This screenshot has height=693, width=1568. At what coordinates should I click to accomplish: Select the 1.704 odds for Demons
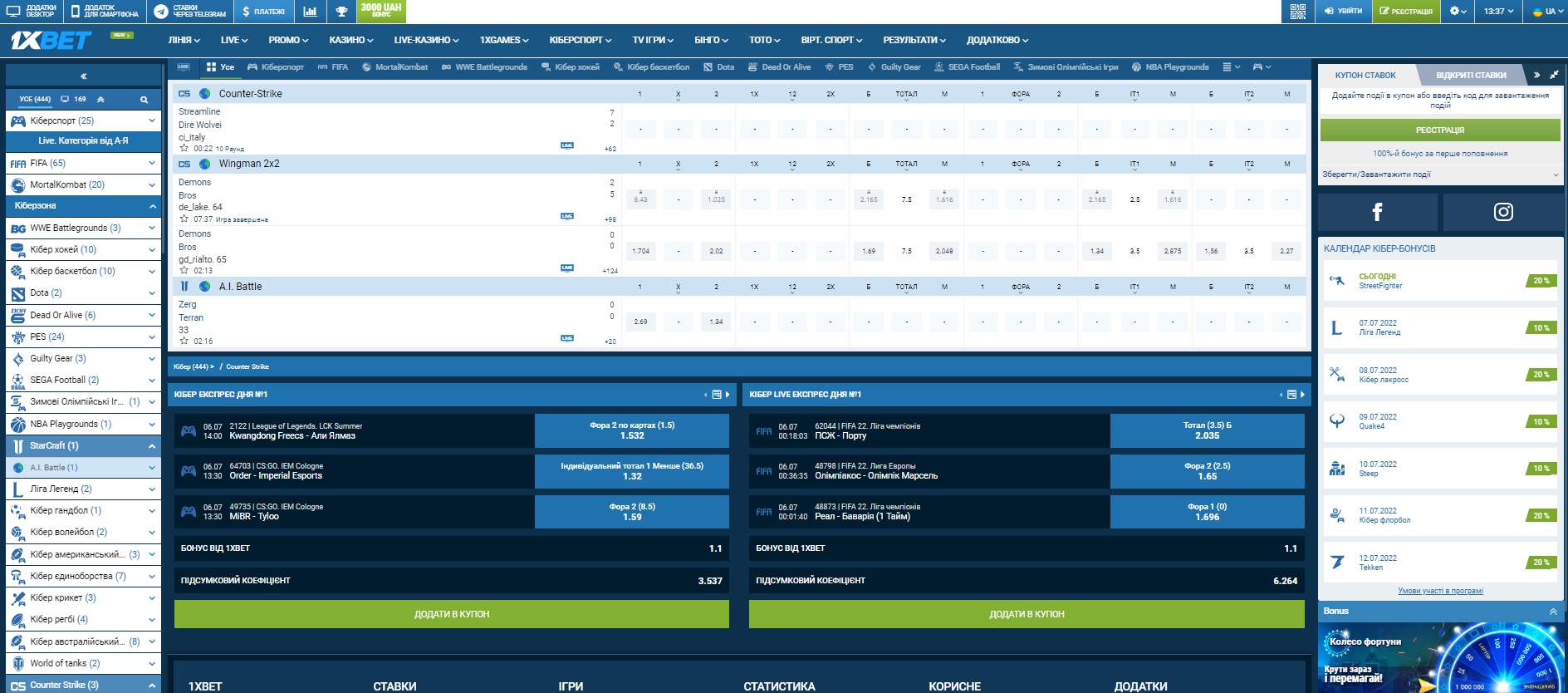pos(640,251)
